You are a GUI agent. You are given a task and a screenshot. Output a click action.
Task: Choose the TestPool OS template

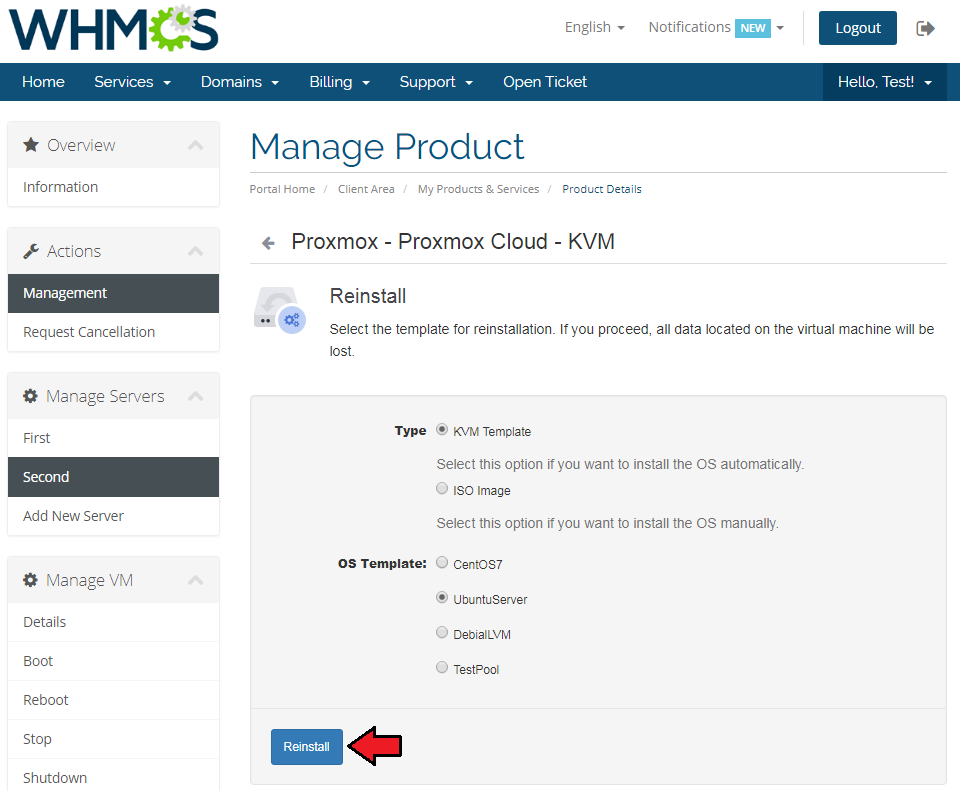(441, 667)
